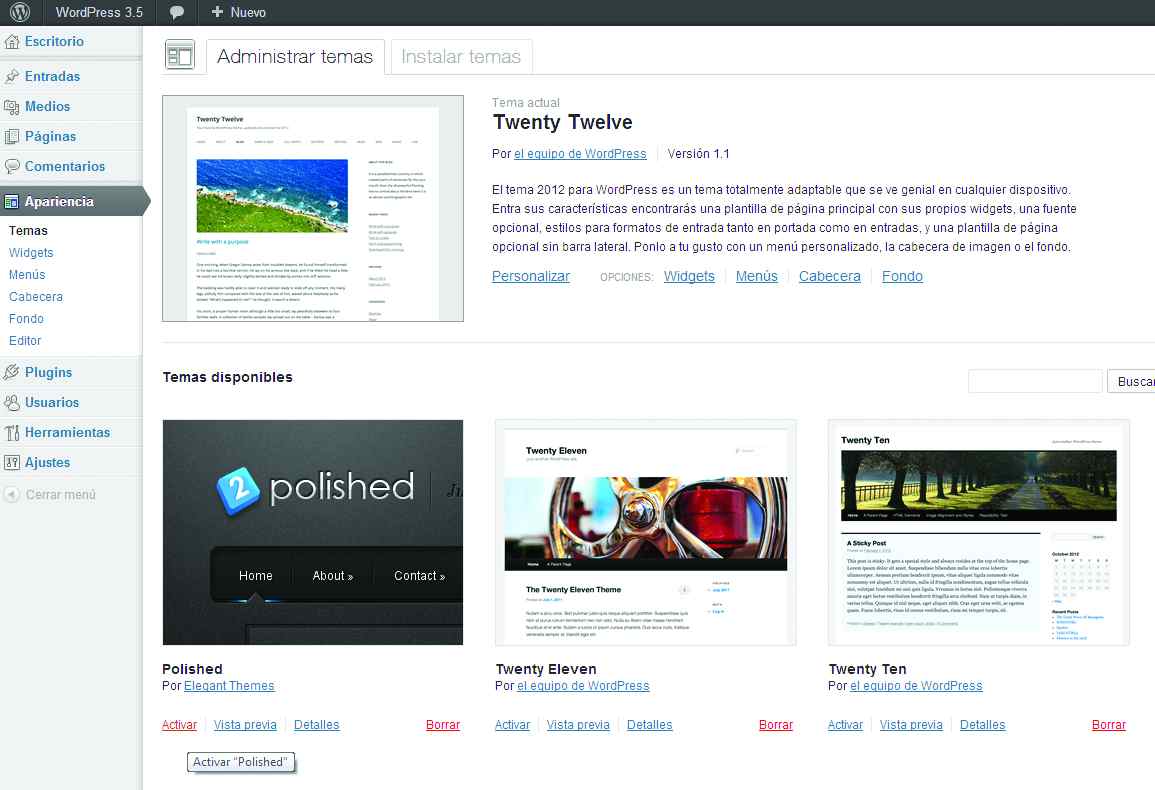Show Detalles for the Polished theme
1155x790 pixels.
point(317,725)
